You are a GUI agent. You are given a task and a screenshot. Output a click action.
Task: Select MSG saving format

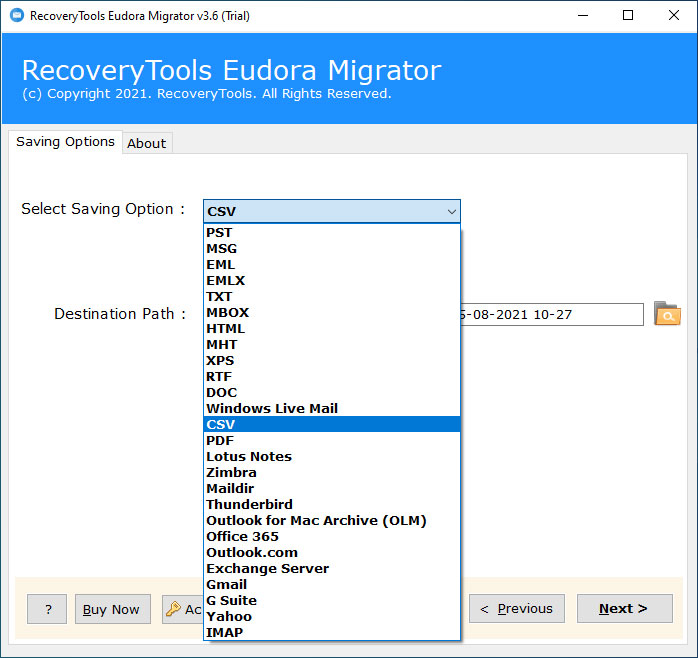tap(332, 248)
